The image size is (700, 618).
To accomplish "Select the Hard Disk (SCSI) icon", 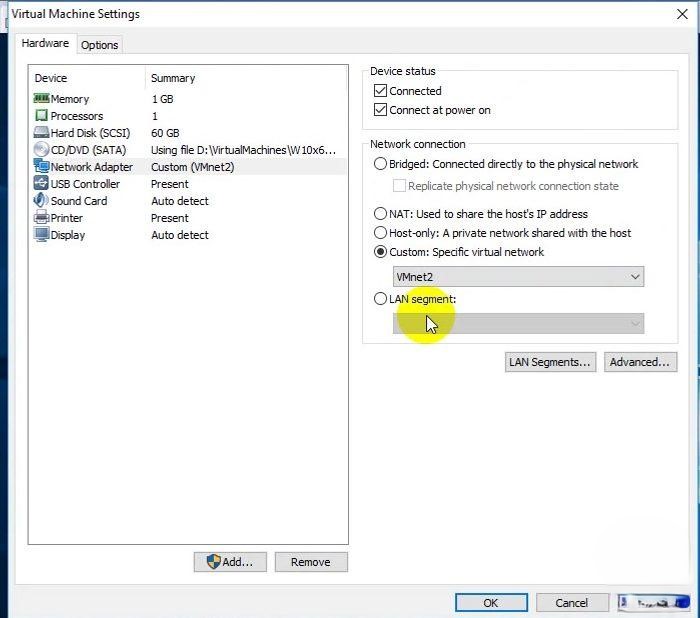I will coord(41,133).
